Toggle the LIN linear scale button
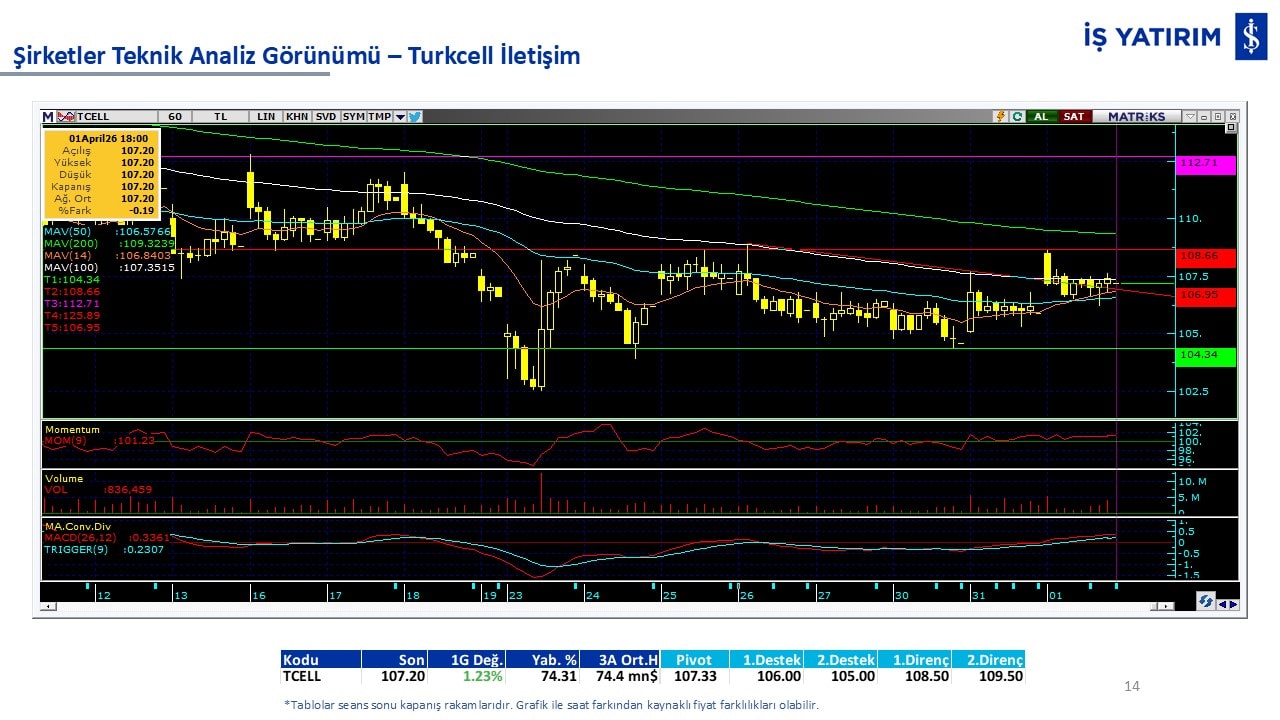 coord(265,117)
